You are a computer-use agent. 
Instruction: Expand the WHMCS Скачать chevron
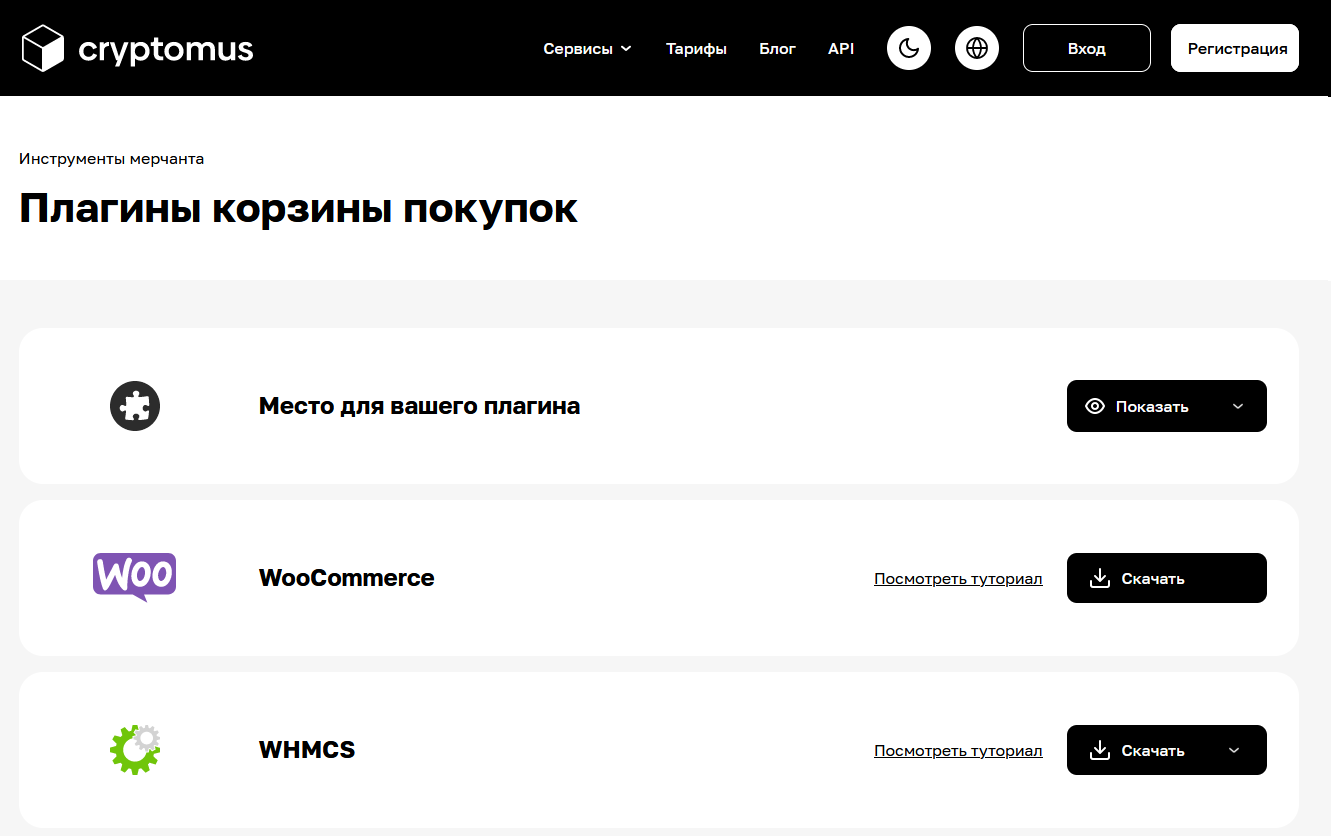click(1234, 750)
